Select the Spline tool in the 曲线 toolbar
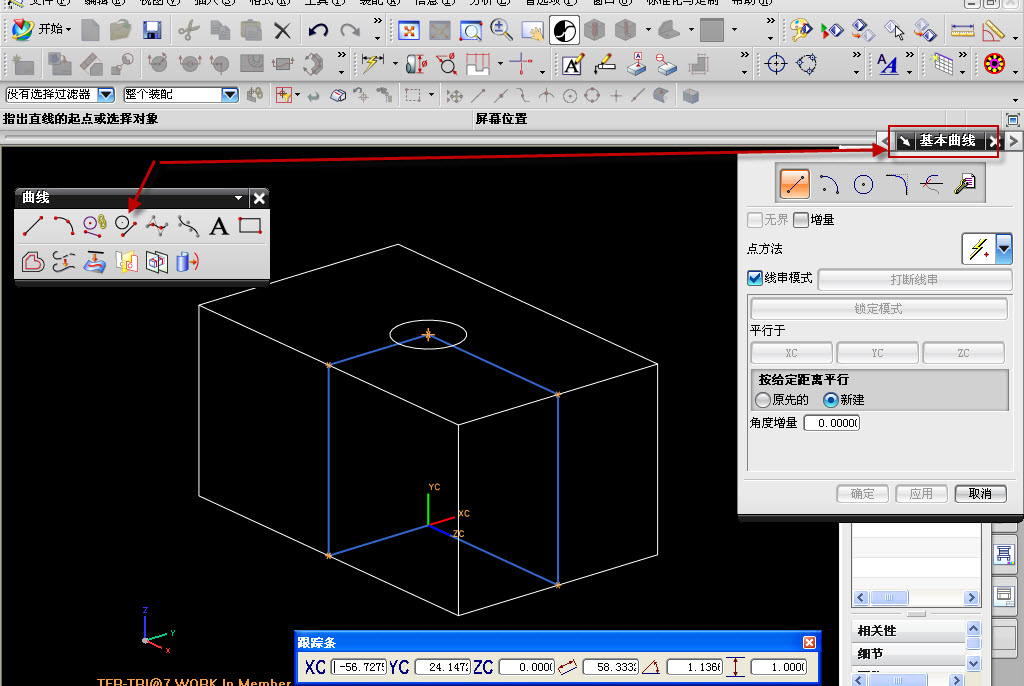The image size is (1024, 686). 157,226
